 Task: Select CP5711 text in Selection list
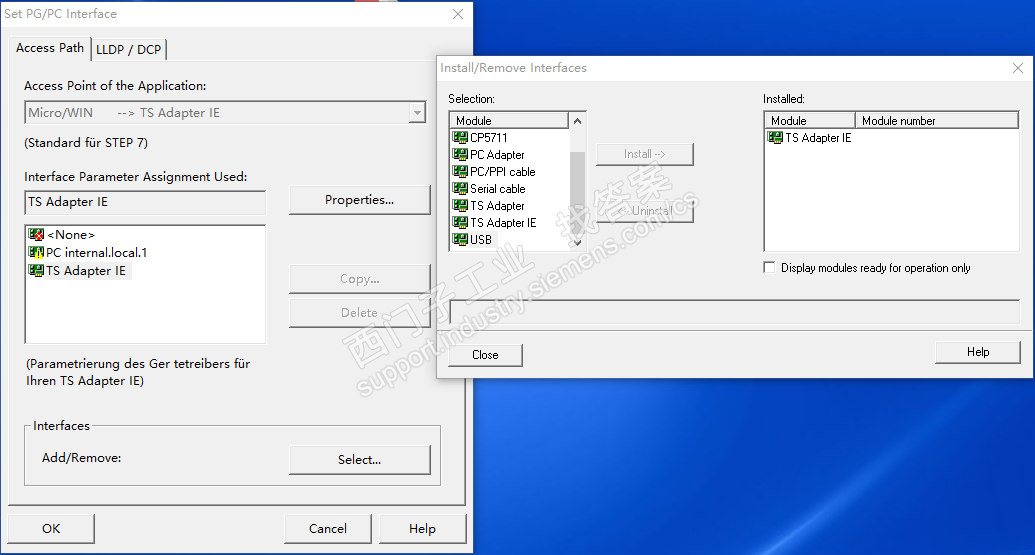[x=488, y=137]
